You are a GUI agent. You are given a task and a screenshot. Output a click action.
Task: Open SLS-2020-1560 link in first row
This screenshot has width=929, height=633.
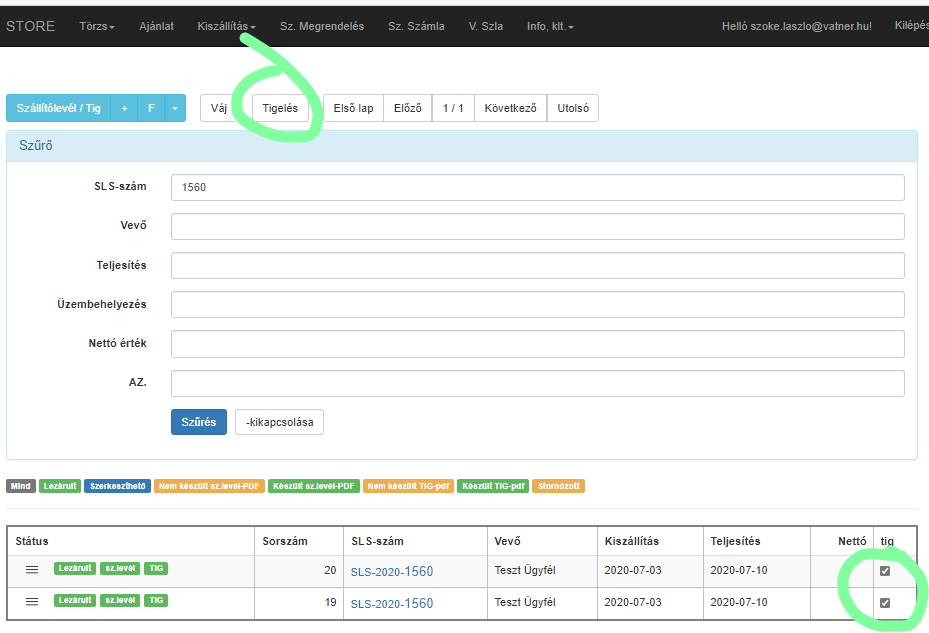(x=392, y=571)
